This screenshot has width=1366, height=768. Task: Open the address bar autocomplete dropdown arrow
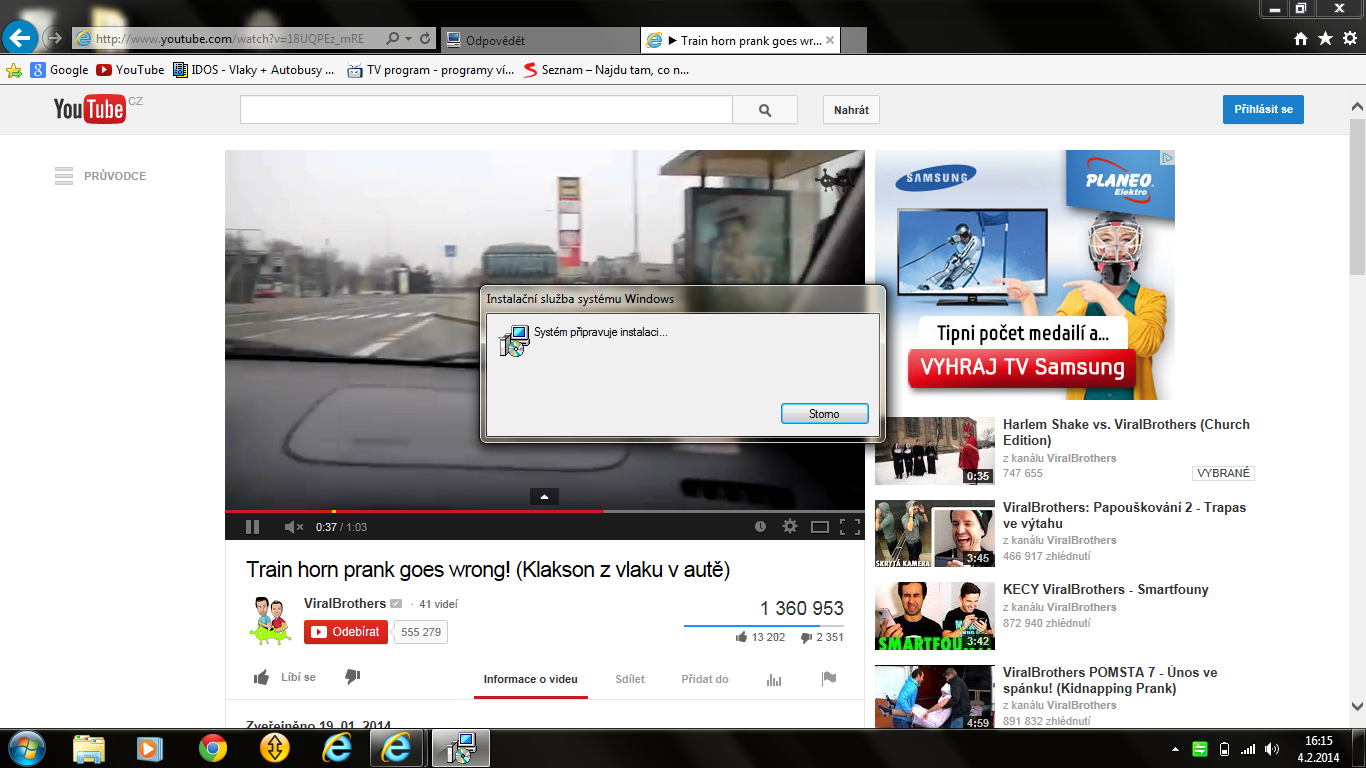pos(408,39)
